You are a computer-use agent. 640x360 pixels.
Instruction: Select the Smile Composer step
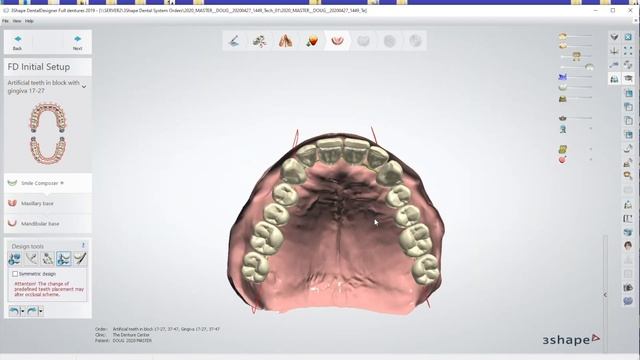[48, 183]
